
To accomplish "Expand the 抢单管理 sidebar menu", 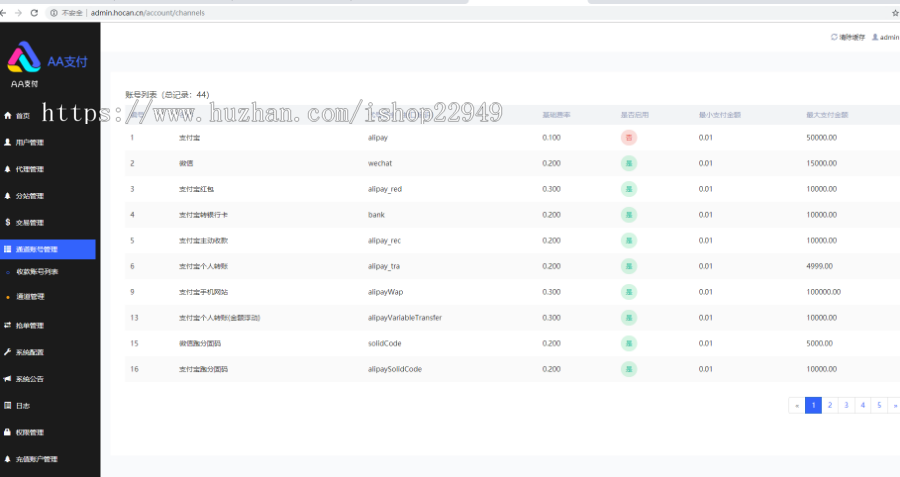I will point(30,325).
